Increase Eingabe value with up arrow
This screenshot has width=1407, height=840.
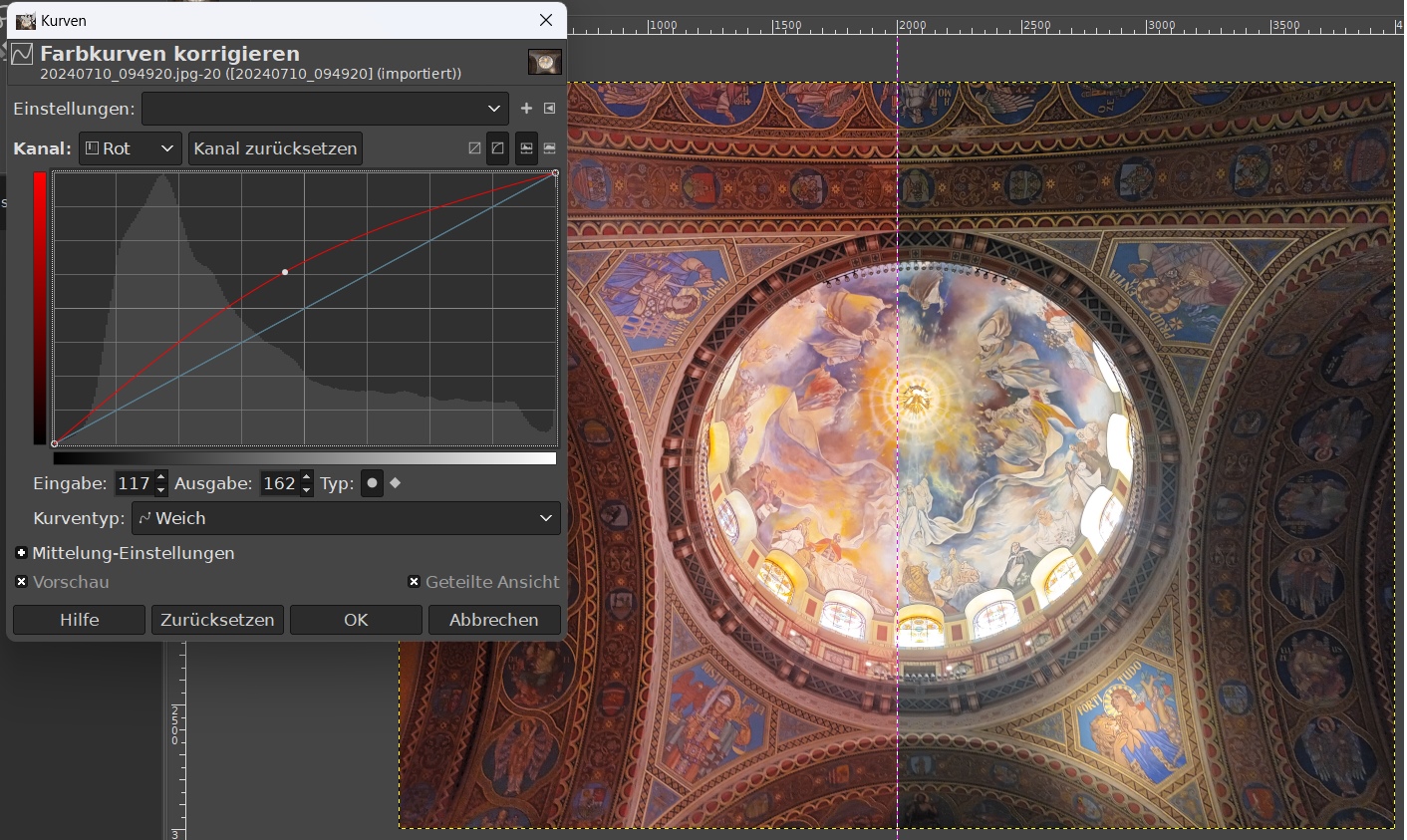(x=161, y=477)
